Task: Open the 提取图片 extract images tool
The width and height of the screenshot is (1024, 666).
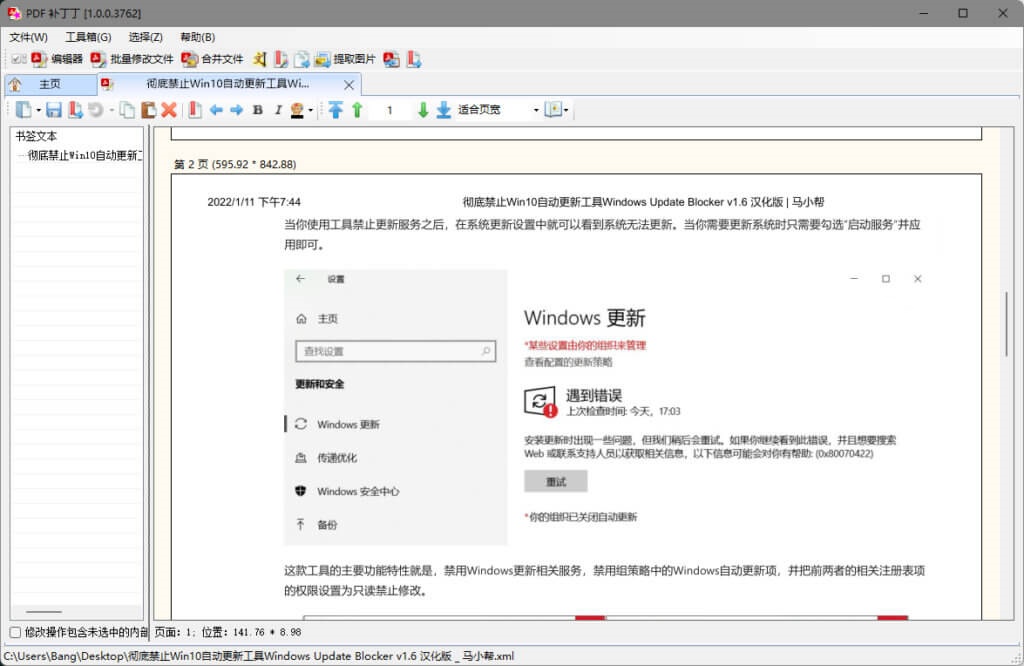Action: [x=345, y=59]
